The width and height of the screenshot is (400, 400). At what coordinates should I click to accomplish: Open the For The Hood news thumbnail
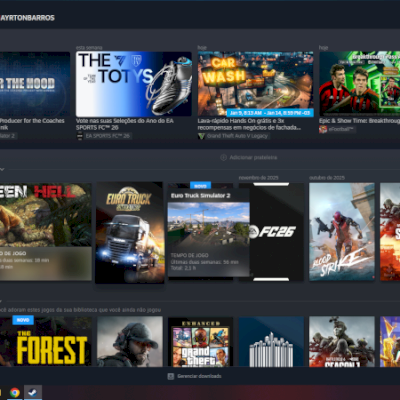pos(35,84)
